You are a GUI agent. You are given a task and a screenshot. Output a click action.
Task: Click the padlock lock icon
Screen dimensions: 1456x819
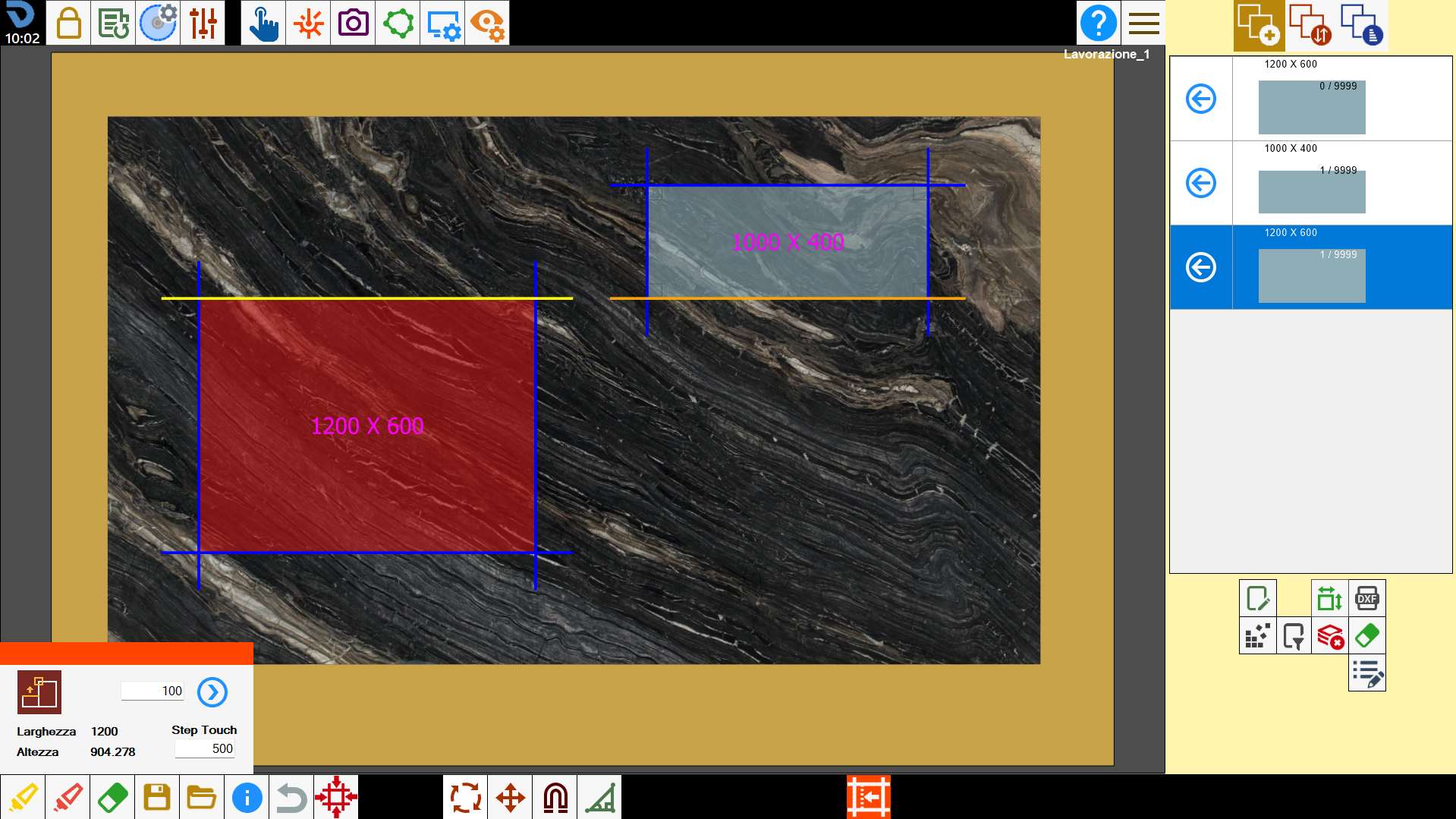(68, 23)
